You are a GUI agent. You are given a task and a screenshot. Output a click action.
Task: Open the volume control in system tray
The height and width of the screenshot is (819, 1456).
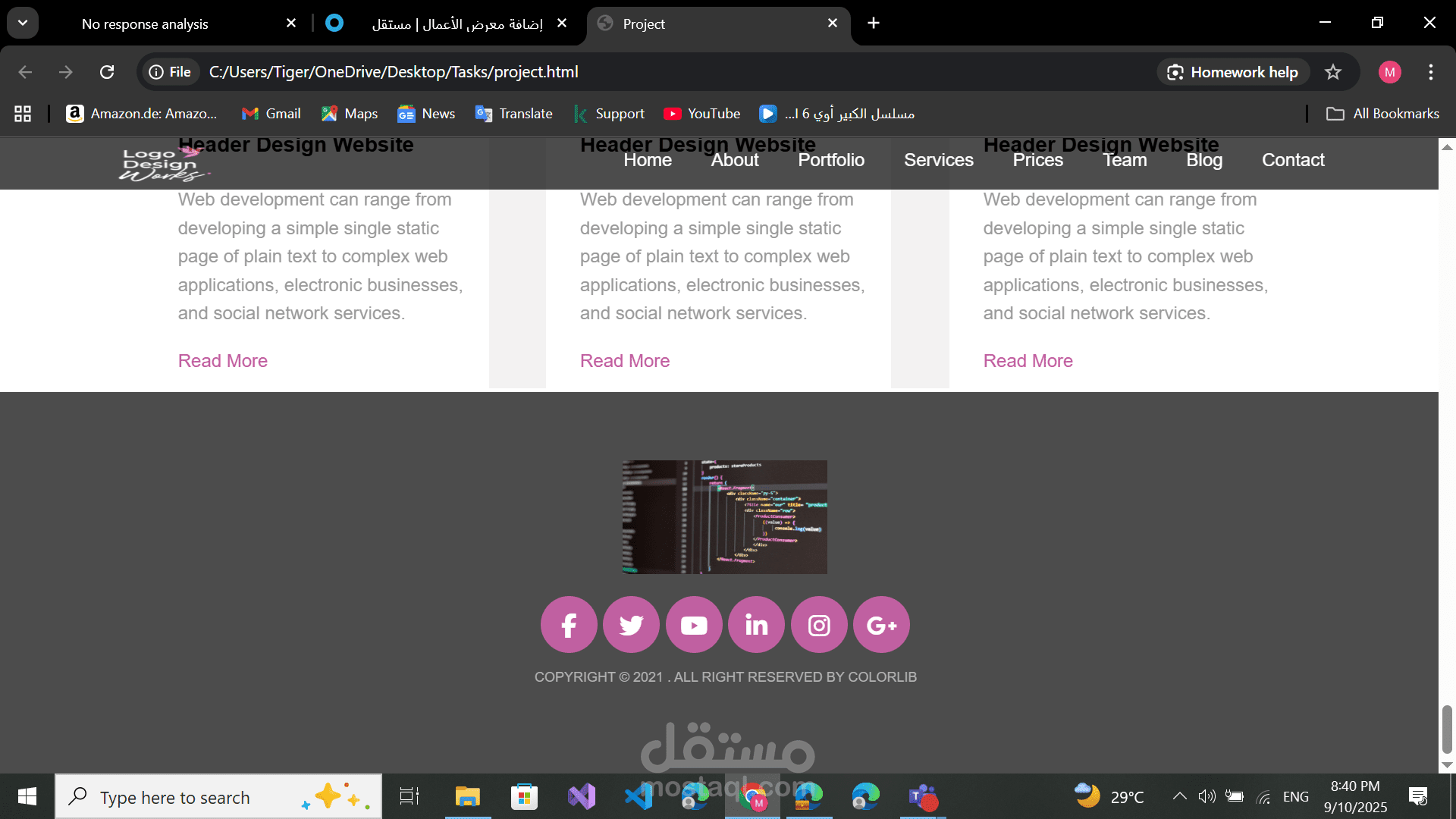(1207, 796)
